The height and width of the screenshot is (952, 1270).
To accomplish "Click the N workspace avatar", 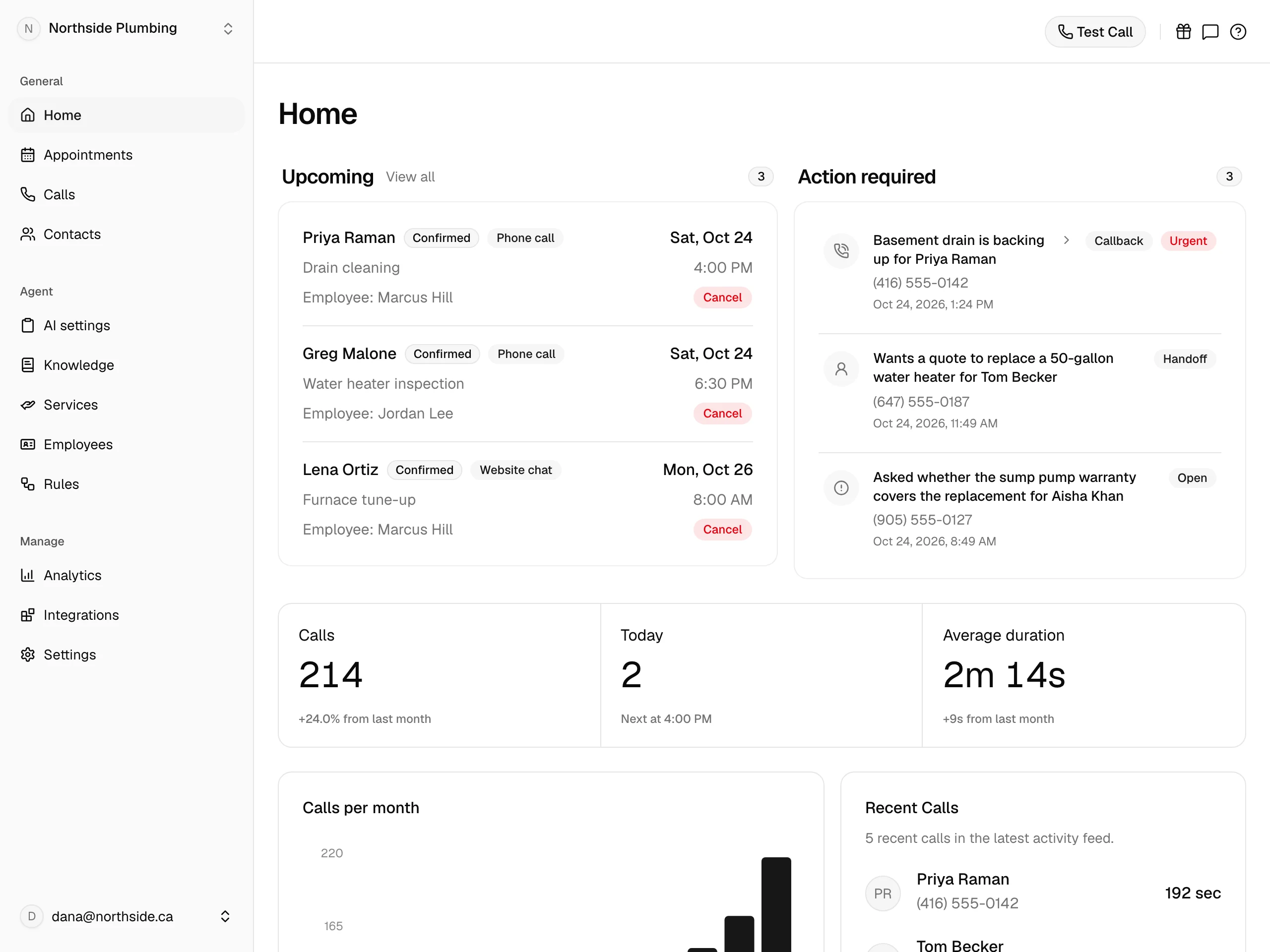I will click(x=29, y=28).
